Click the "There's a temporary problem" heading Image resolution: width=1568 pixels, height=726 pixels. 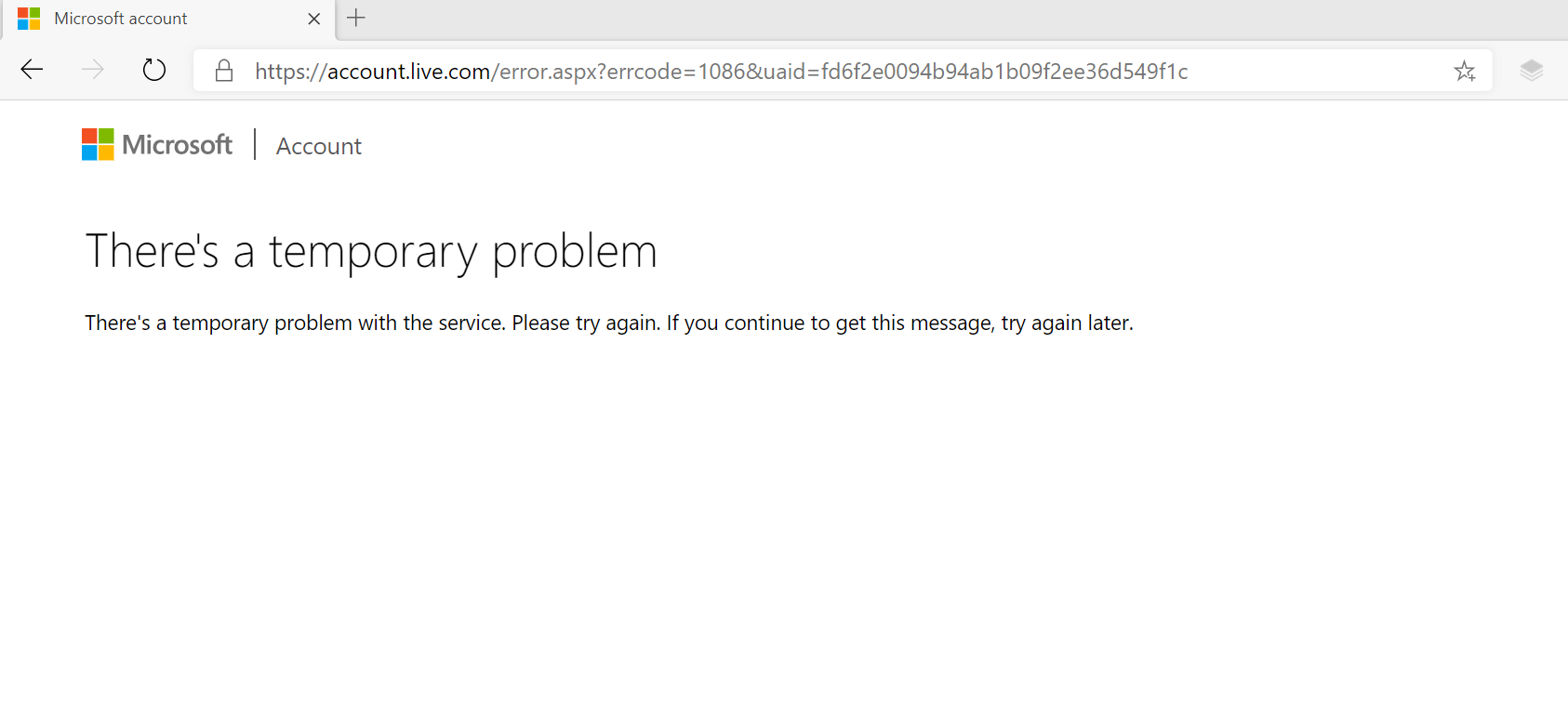point(371,251)
